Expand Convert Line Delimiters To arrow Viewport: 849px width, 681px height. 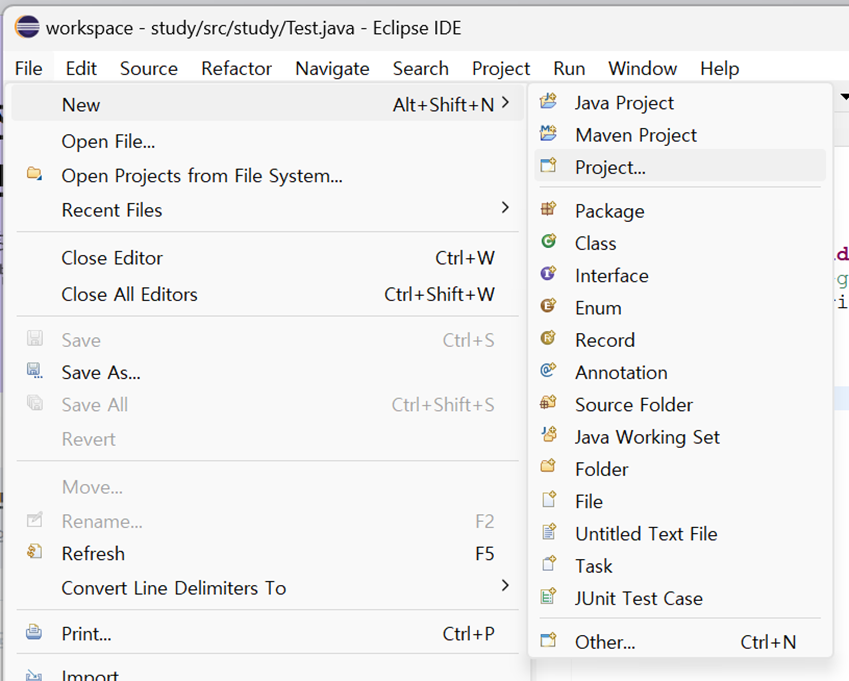(x=505, y=585)
